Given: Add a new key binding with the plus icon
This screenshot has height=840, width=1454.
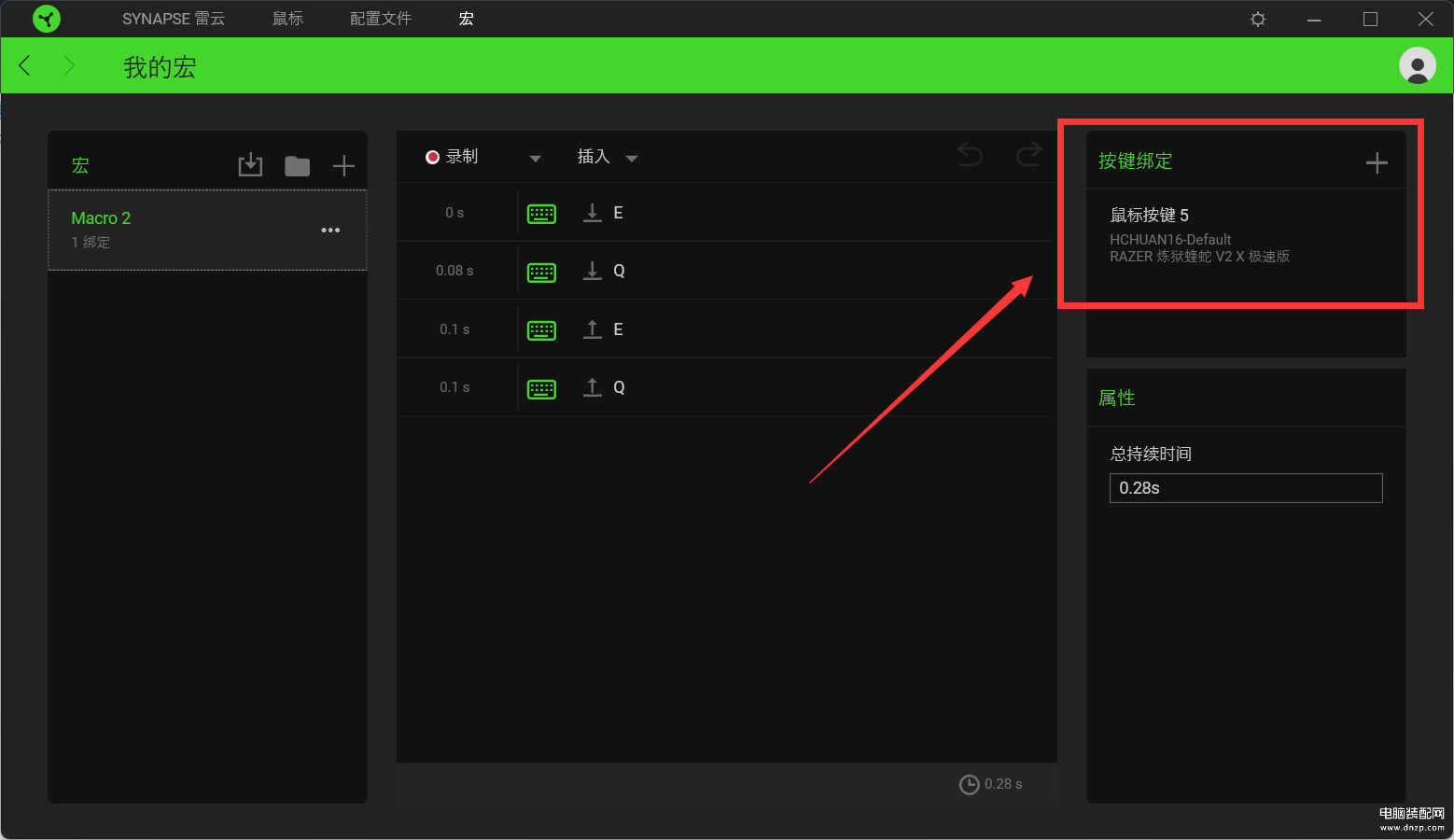Looking at the screenshot, I should pos(1376,163).
